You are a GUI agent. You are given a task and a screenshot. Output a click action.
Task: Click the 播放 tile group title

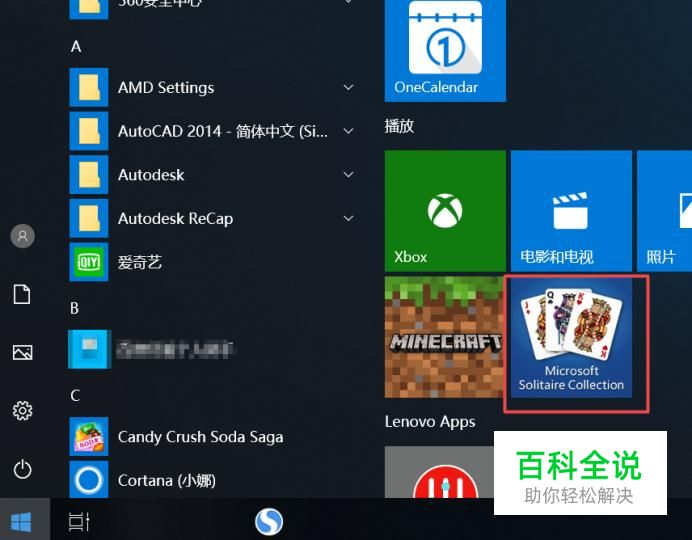(399, 126)
